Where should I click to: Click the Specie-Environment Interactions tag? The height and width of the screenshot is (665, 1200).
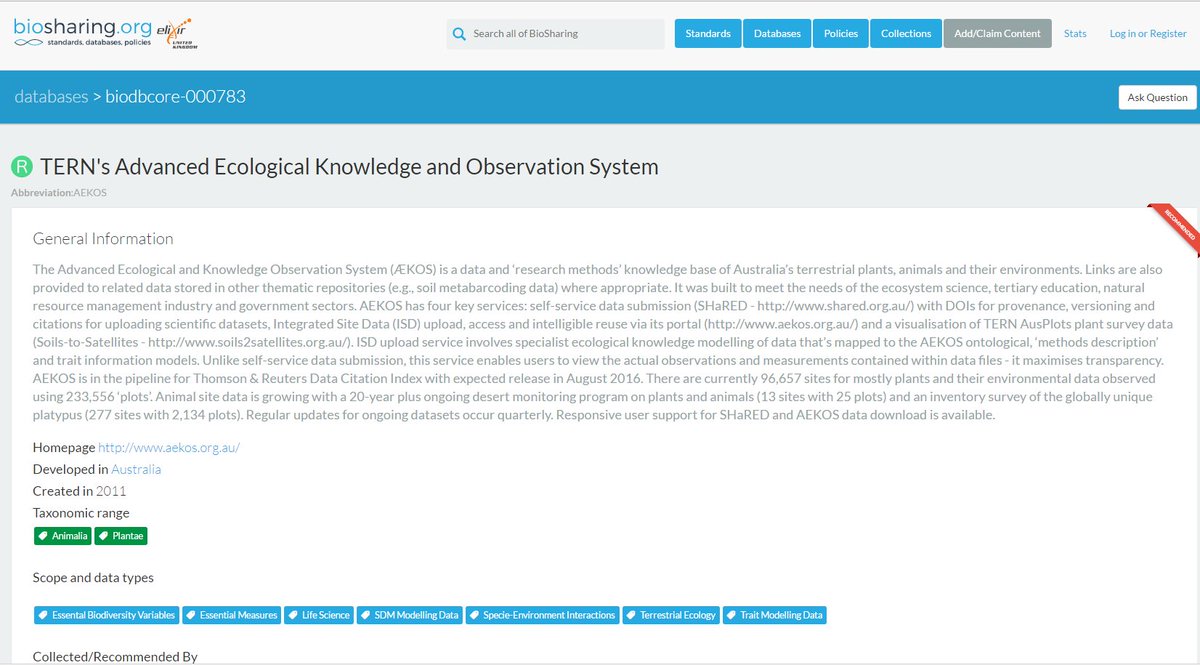click(542, 615)
